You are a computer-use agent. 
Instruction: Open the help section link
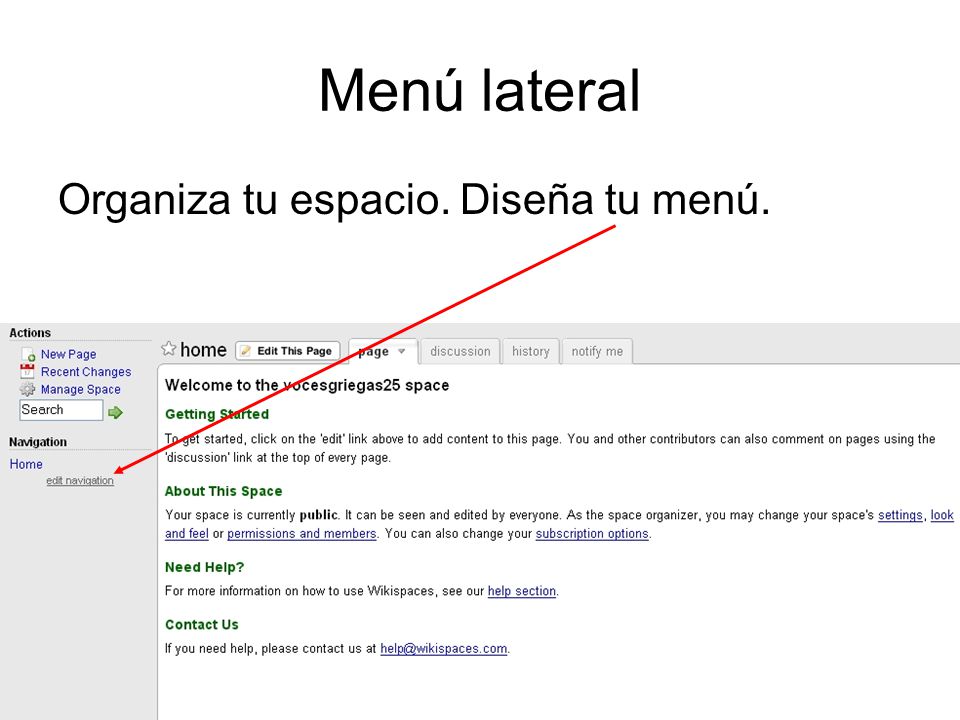(522, 591)
